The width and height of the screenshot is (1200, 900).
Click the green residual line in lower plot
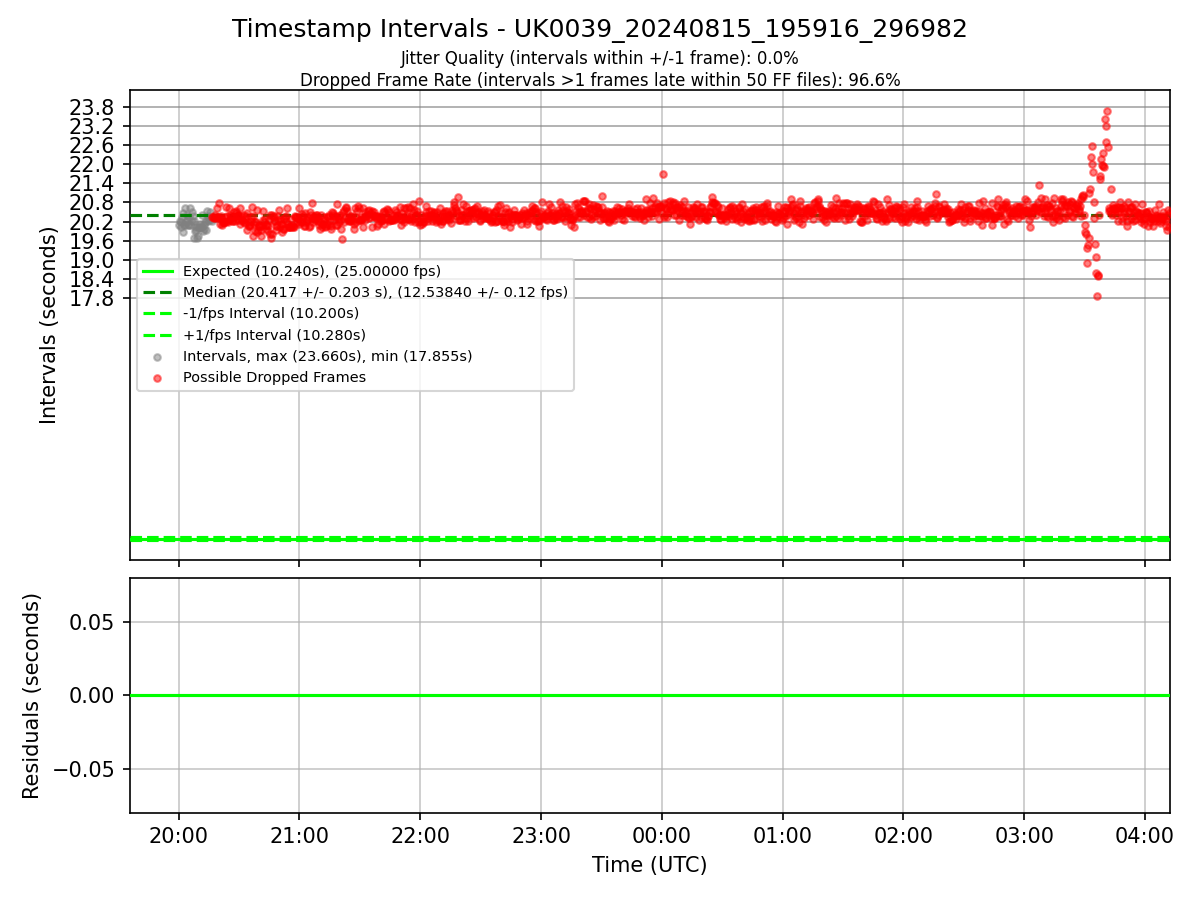point(649,695)
